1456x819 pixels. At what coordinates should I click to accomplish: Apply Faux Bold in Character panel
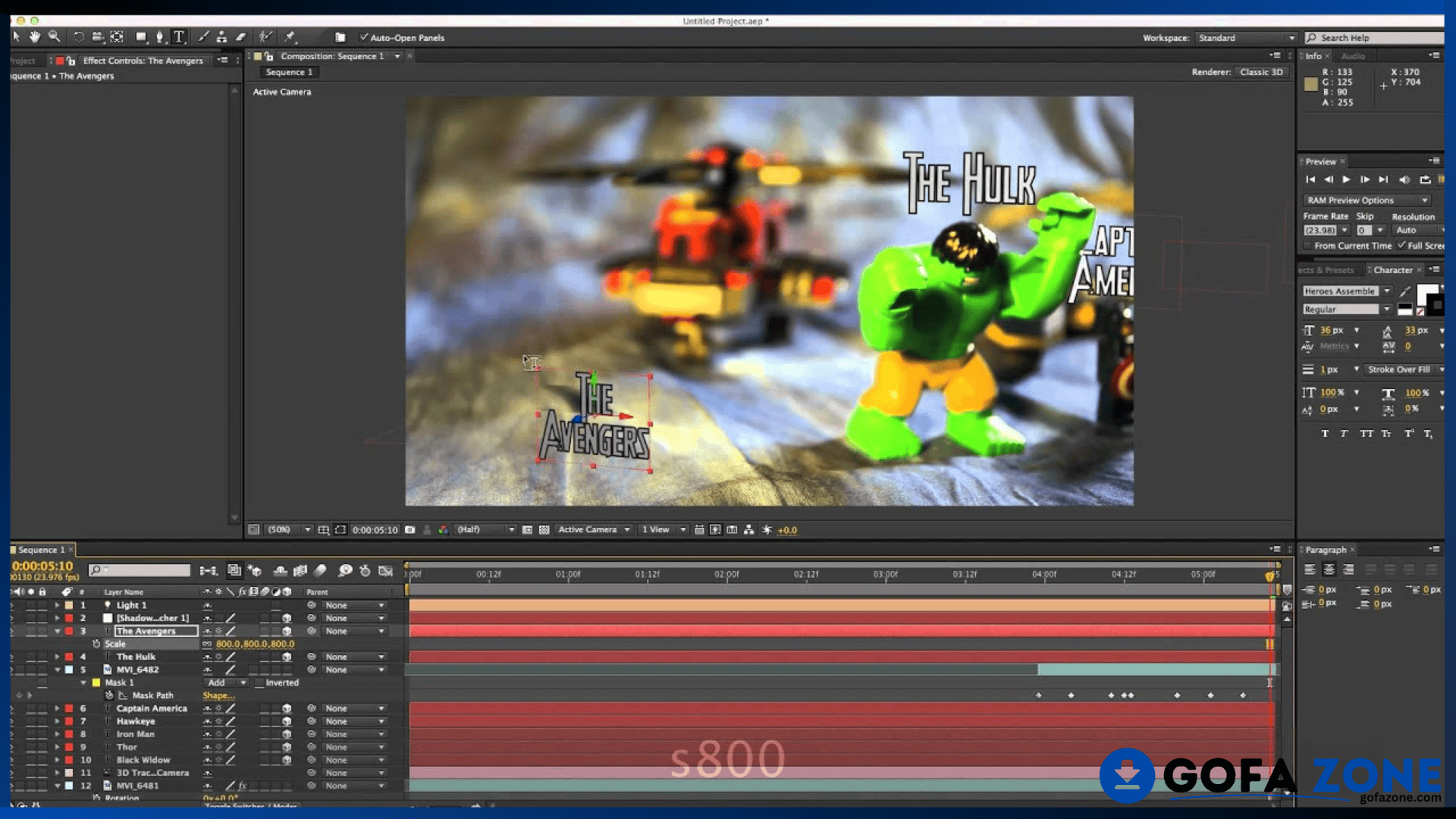coord(1325,434)
